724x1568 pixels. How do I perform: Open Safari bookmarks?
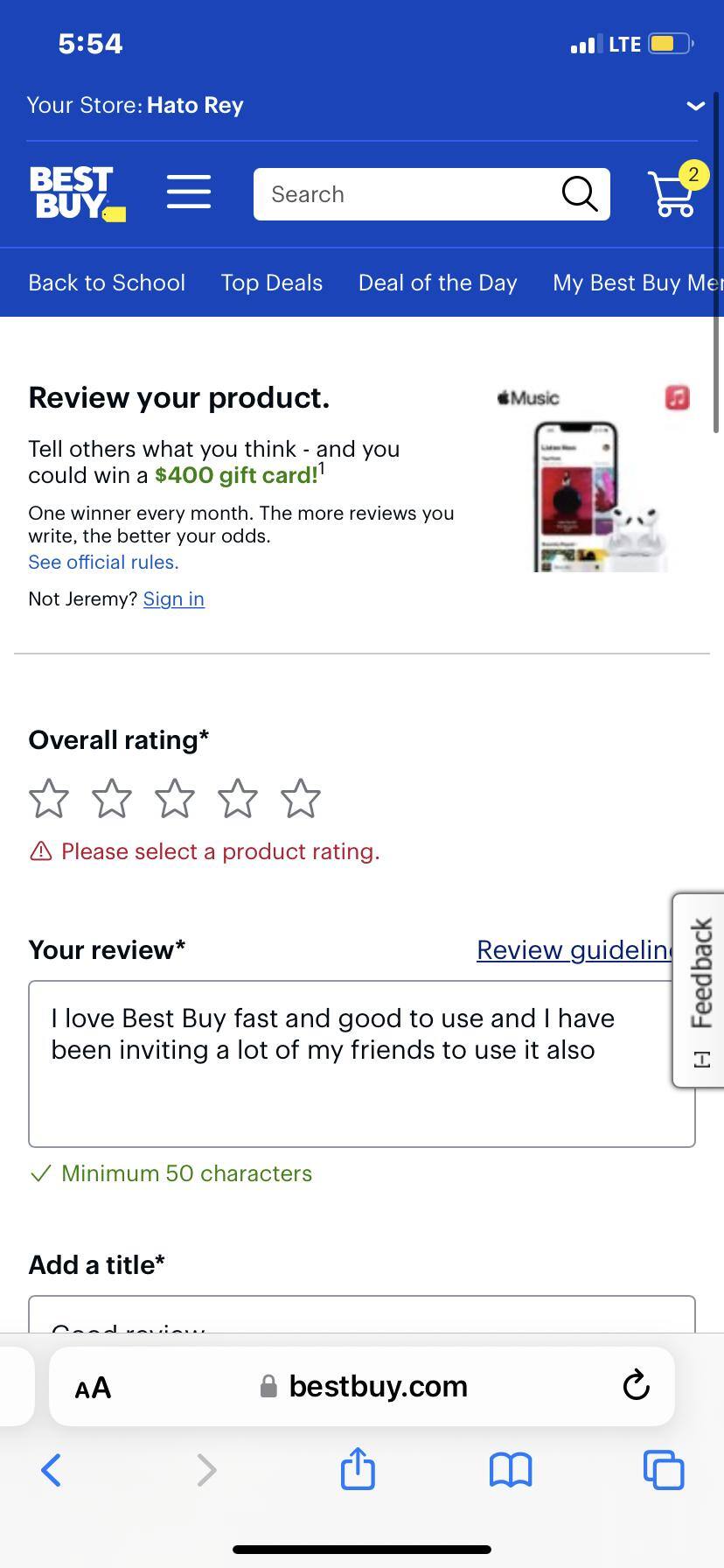(510, 1470)
